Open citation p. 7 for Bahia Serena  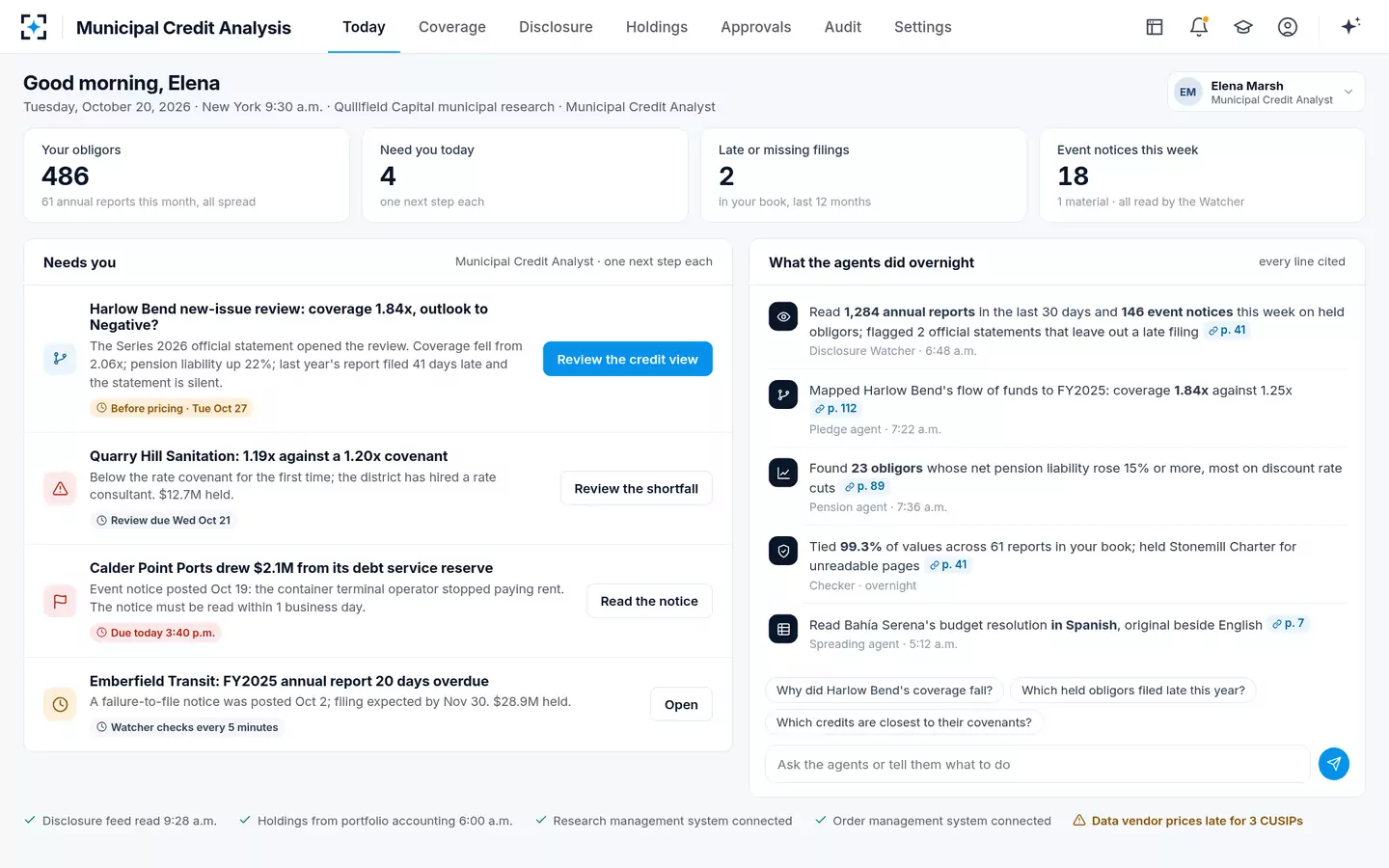click(1288, 624)
